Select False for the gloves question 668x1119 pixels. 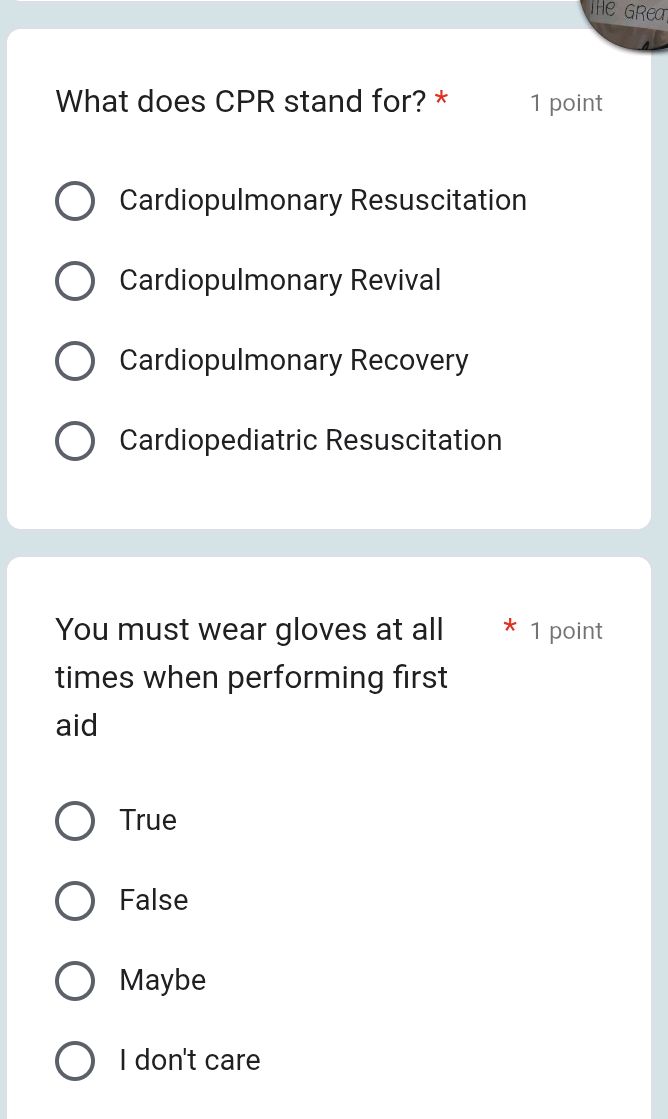pyautogui.click(x=75, y=901)
